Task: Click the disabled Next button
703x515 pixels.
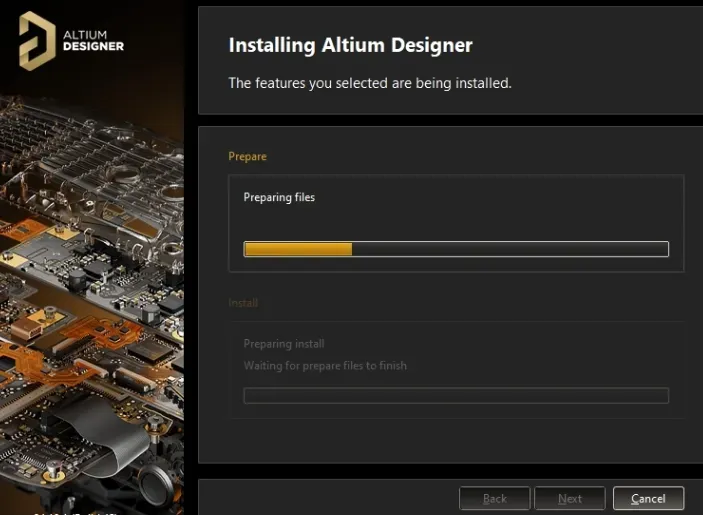Action: (570, 498)
